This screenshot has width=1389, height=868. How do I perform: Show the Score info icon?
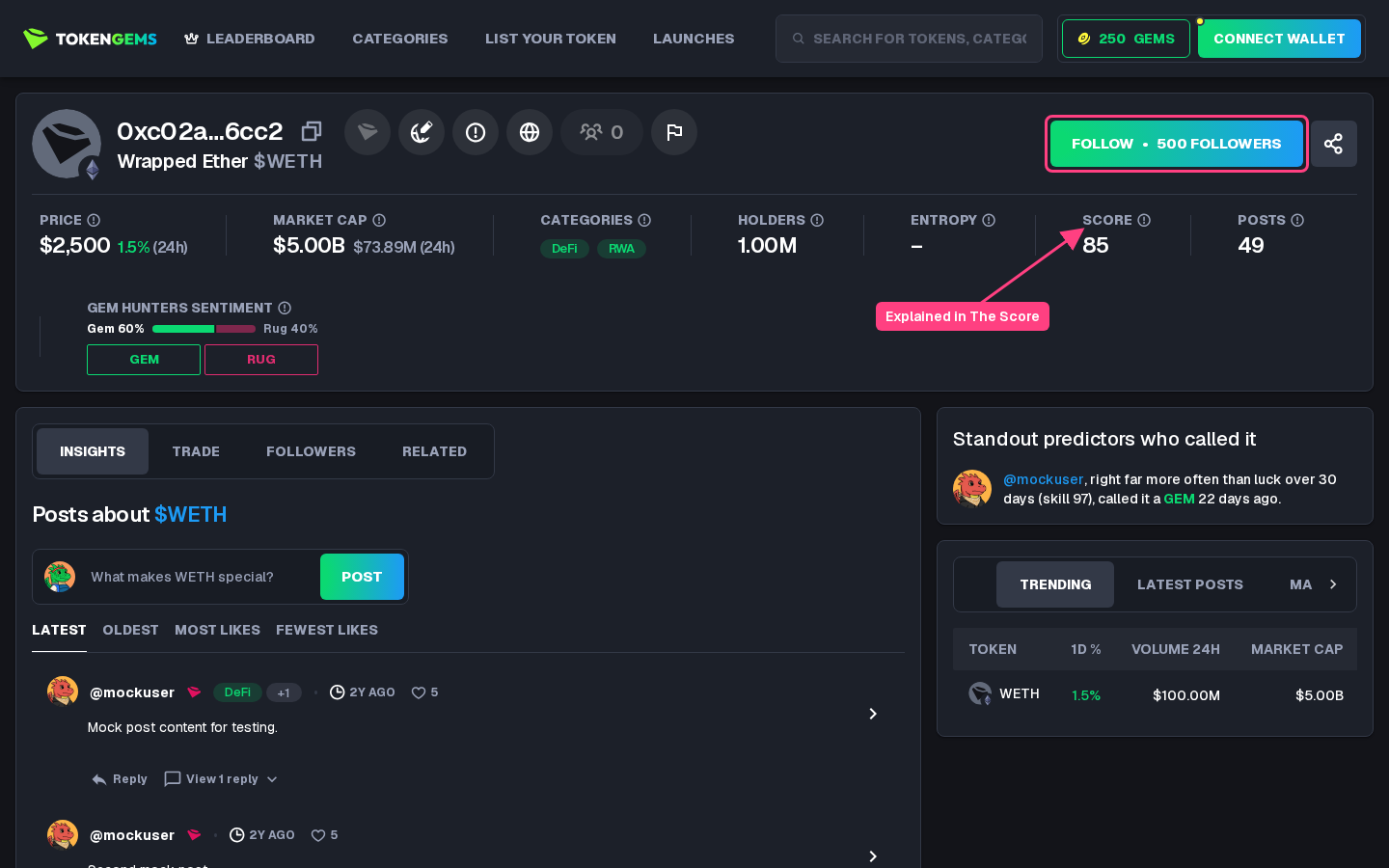(x=1144, y=220)
